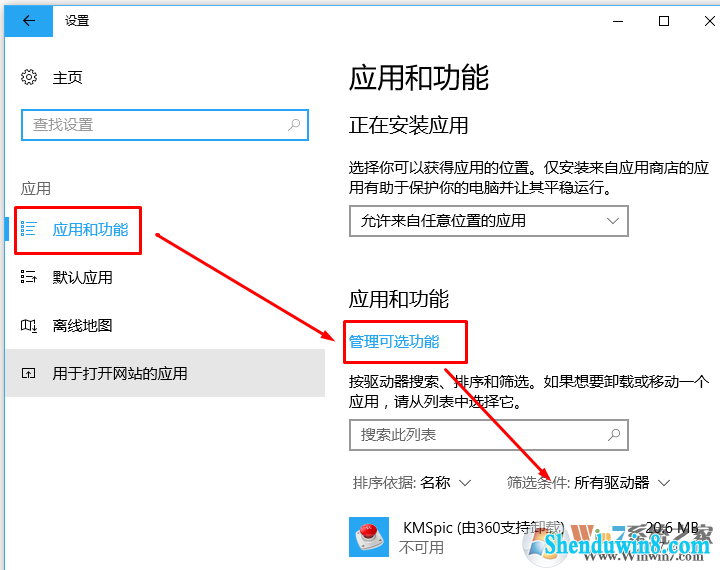Screen dimensions: 720x570
Task: Go to 主页 settings home
Action: pos(68,78)
